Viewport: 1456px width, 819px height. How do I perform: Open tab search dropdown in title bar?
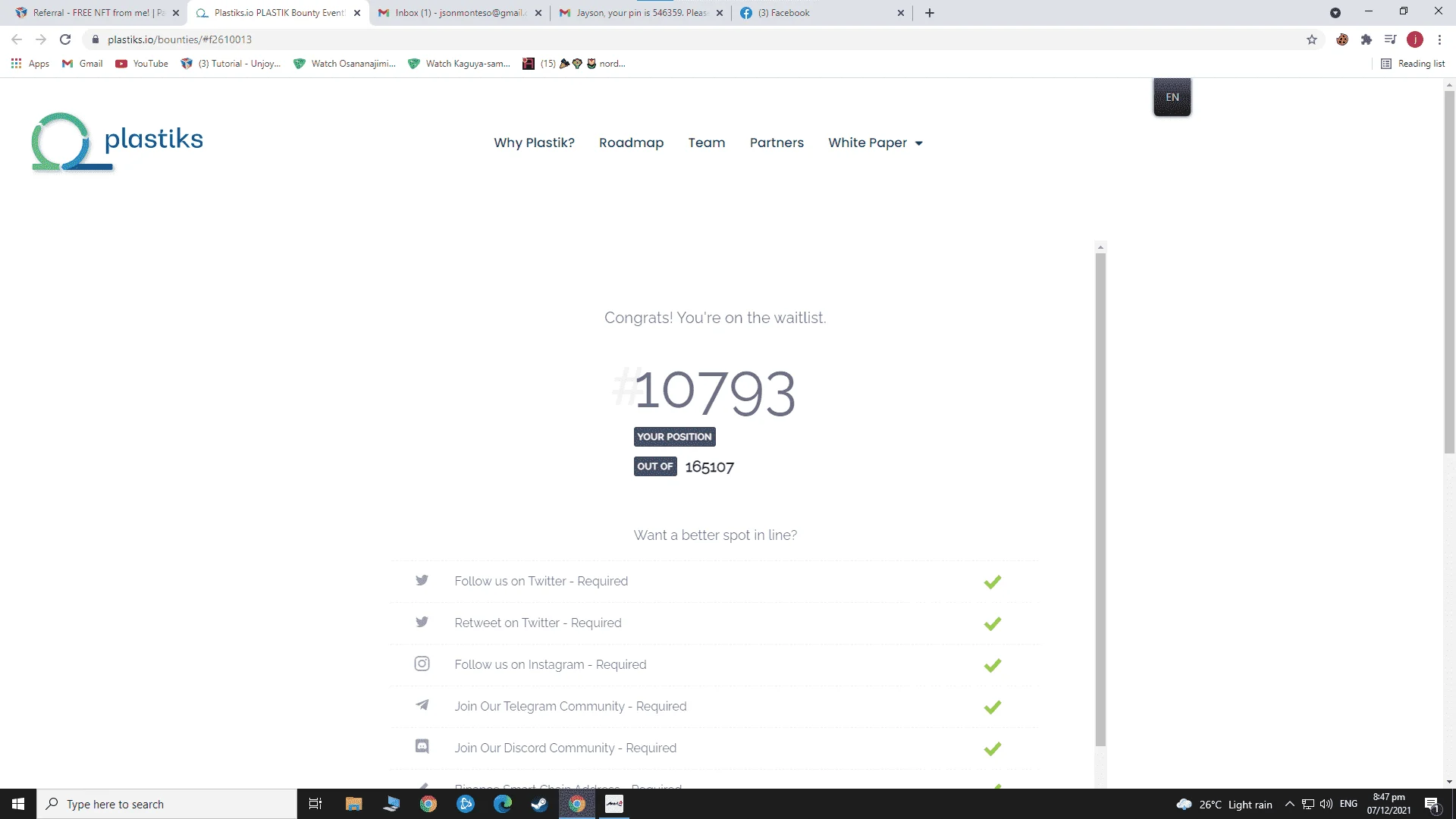[1335, 13]
